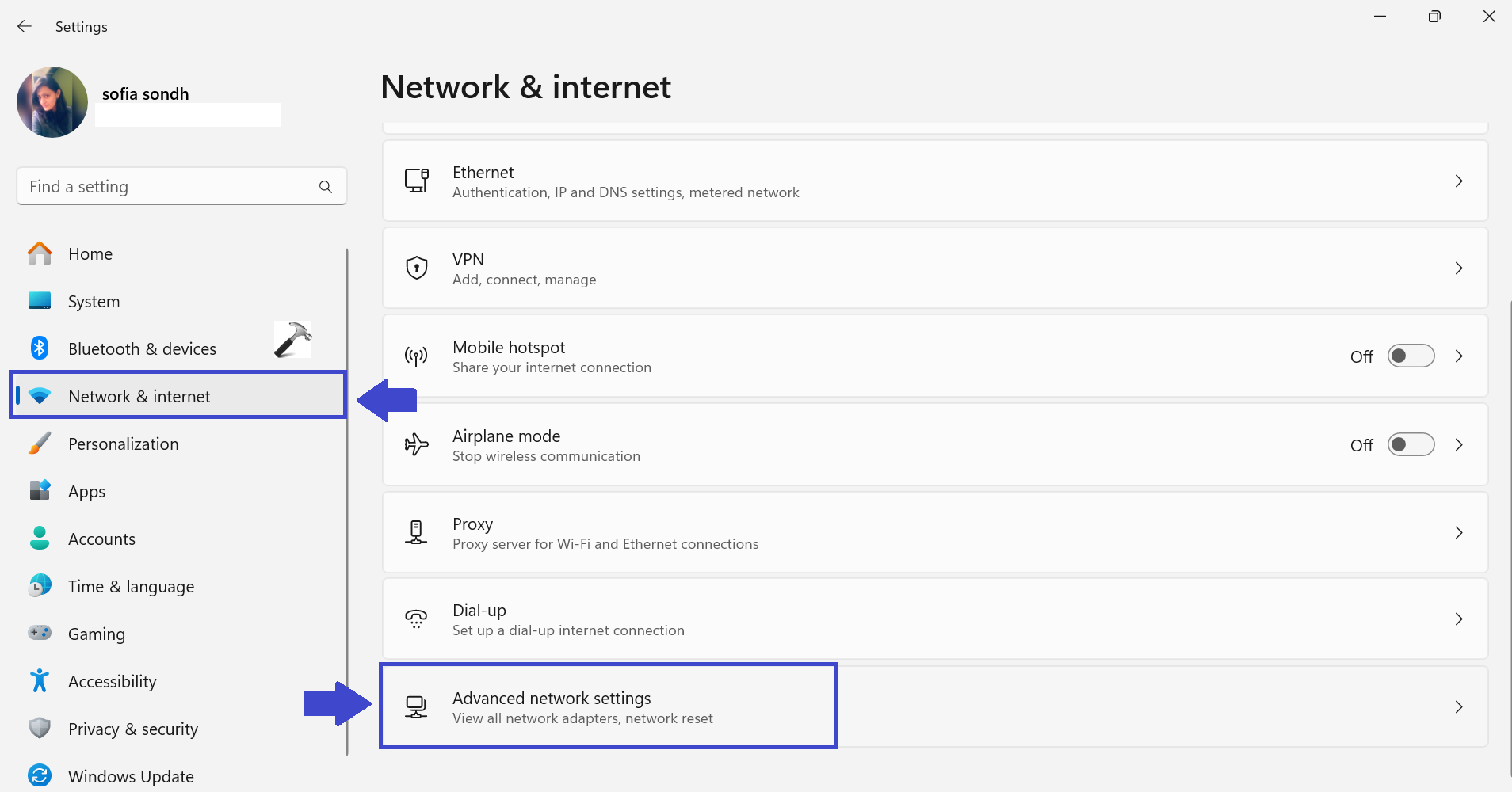Click the Find a setting search box
Image resolution: width=1512 pixels, height=792 pixels.
coord(170,187)
